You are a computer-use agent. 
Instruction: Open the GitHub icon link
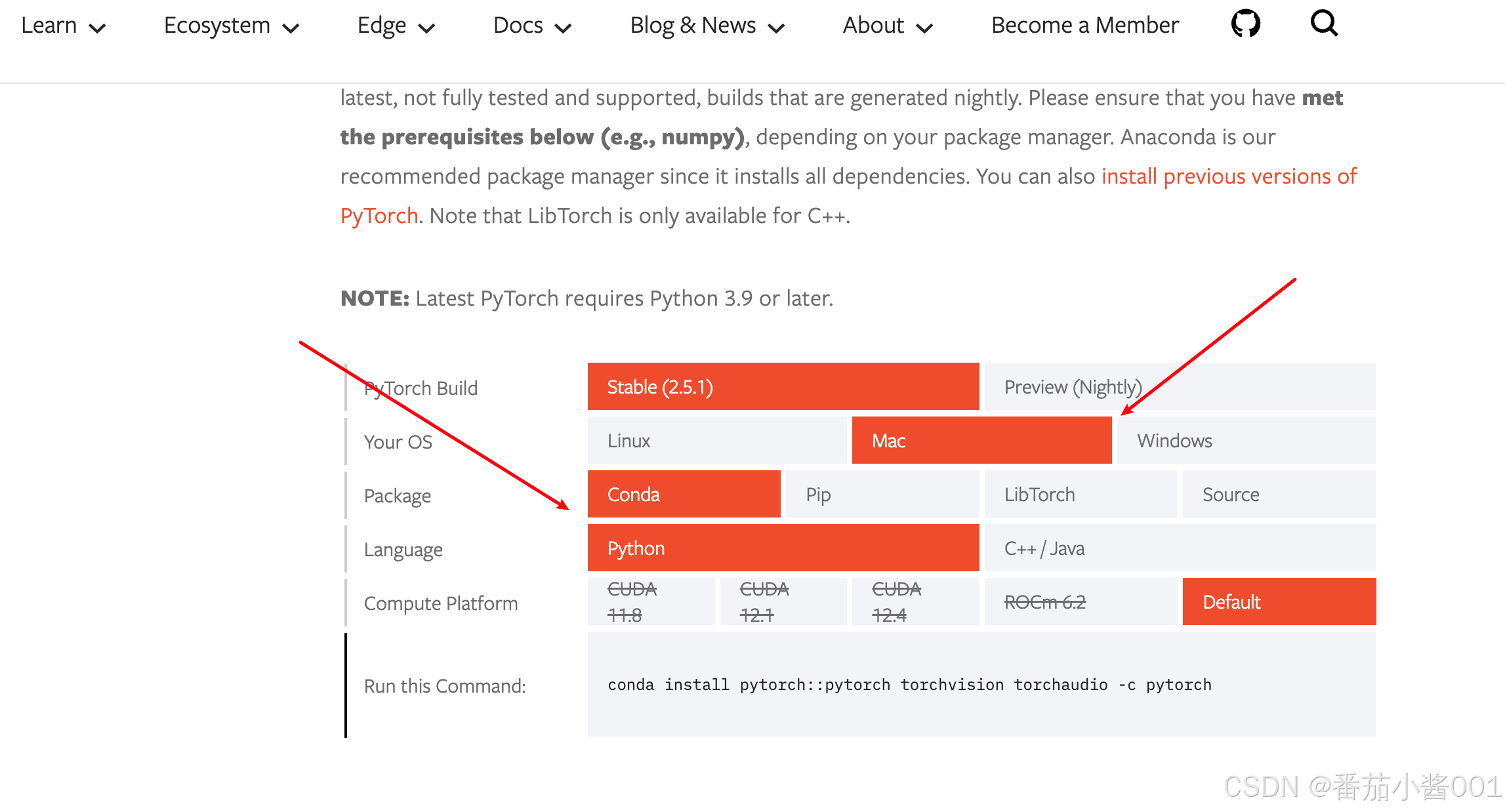click(1245, 24)
